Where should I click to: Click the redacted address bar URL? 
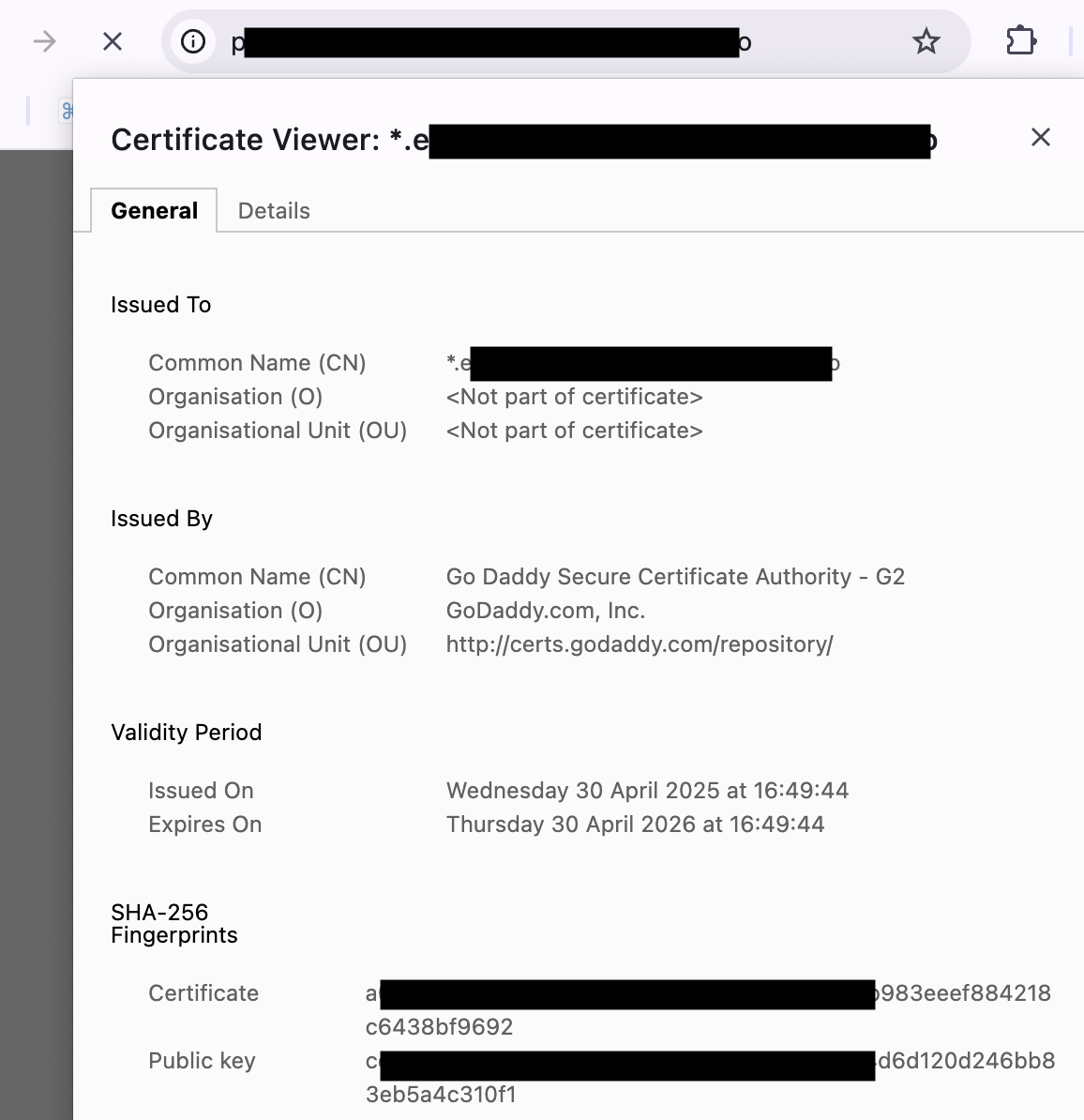click(x=491, y=42)
